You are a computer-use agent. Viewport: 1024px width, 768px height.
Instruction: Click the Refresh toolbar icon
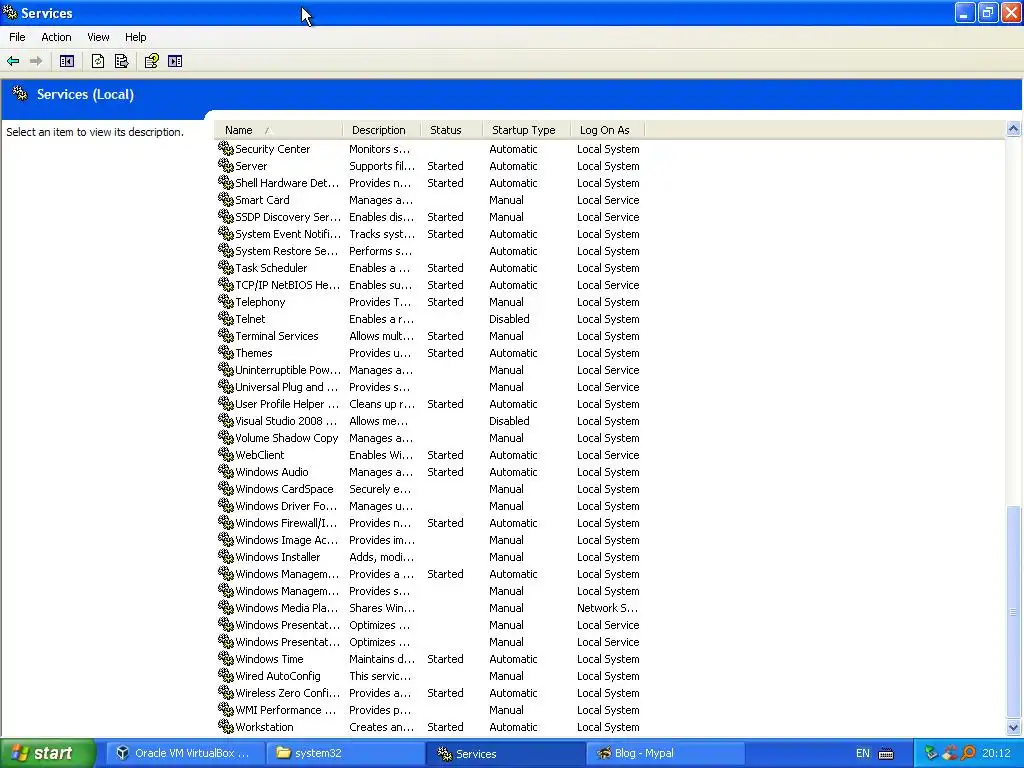click(x=98, y=61)
